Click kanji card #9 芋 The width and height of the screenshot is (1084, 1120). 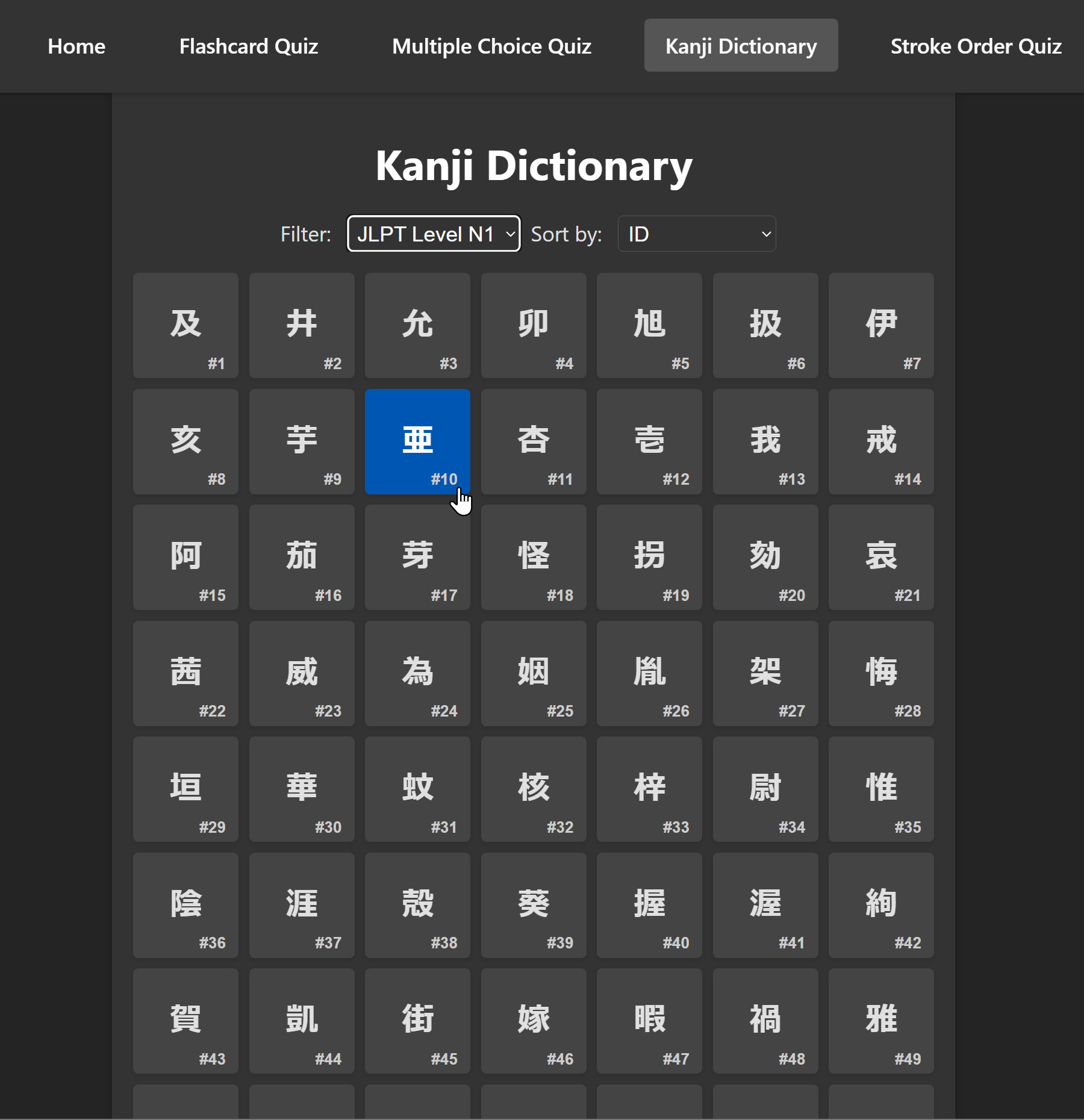302,441
